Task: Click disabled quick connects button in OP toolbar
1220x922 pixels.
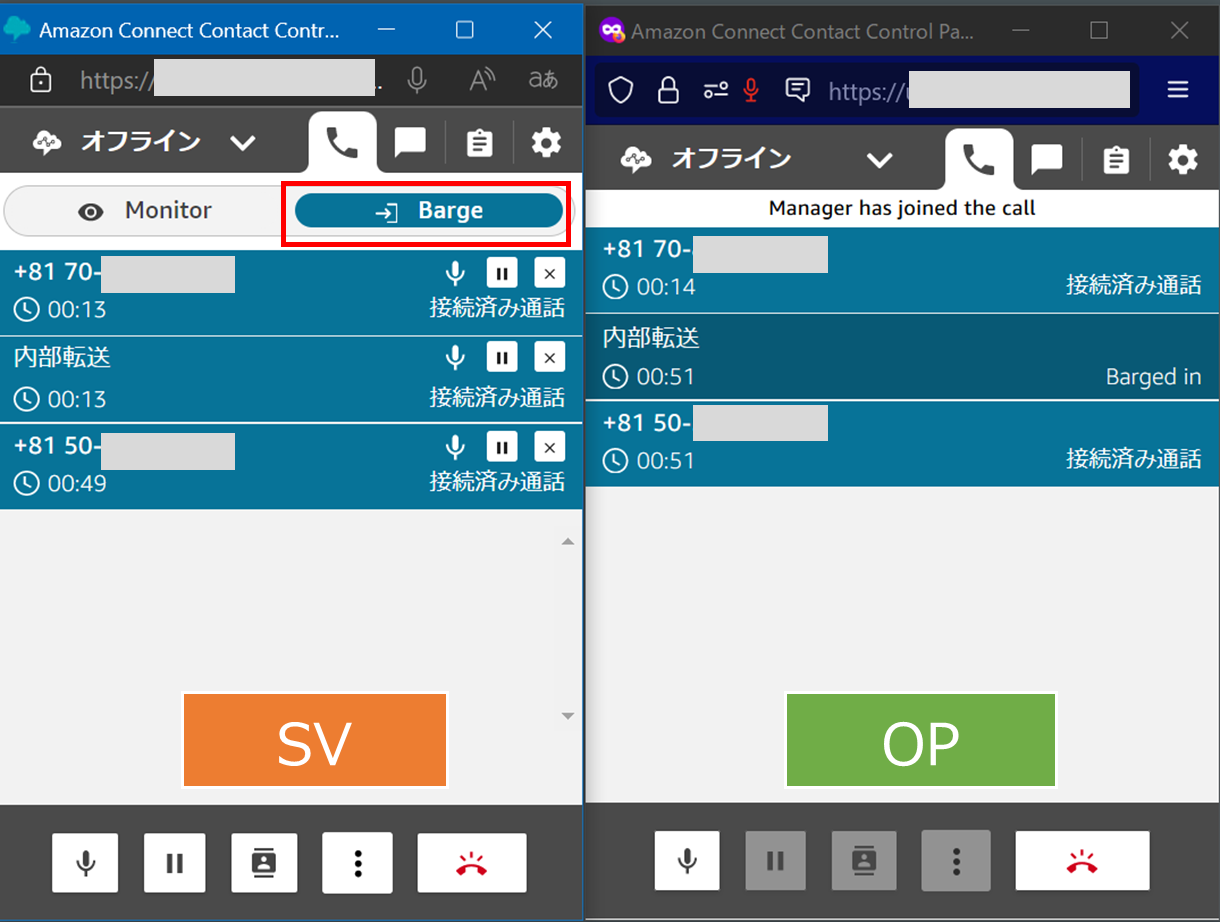Action: 864,860
